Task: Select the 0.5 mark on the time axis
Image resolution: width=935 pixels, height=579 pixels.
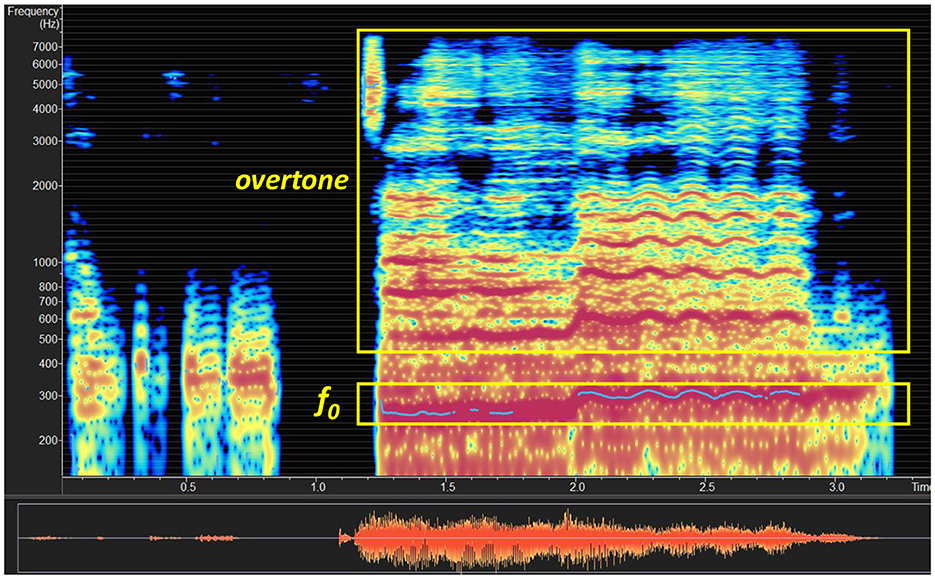Action: click(188, 487)
